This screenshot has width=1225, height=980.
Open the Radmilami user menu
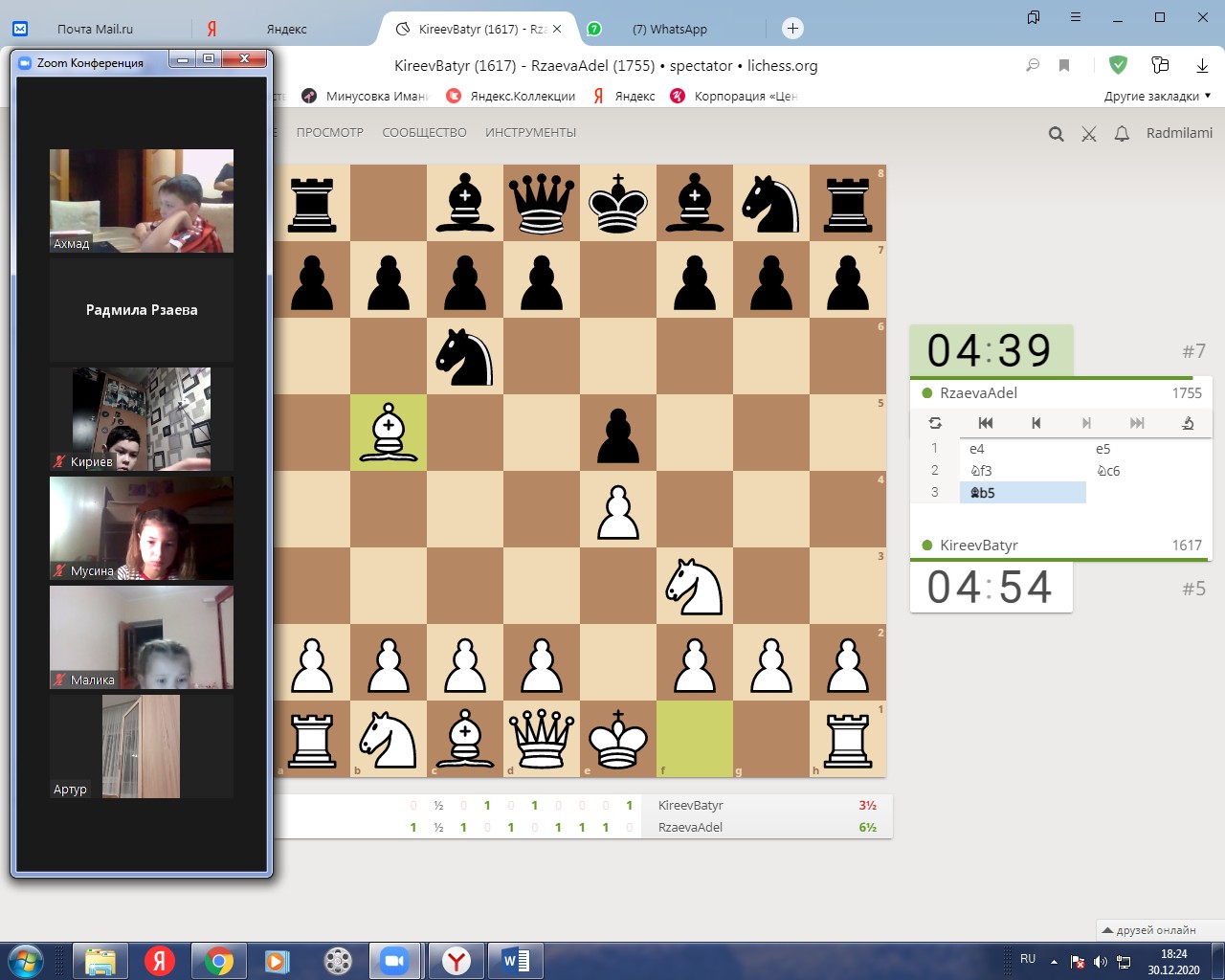(1179, 133)
